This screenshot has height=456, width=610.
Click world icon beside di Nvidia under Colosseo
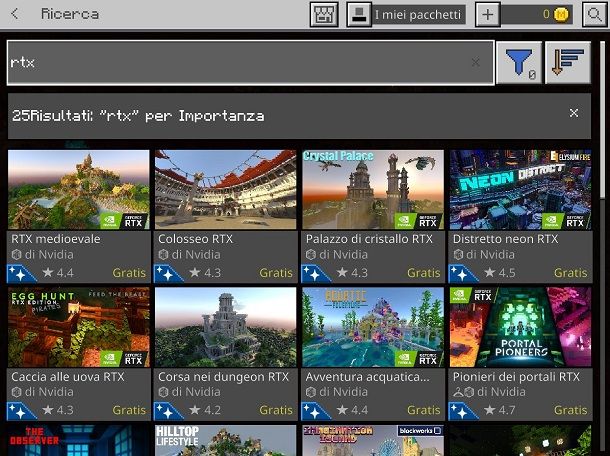click(x=163, y=255)
